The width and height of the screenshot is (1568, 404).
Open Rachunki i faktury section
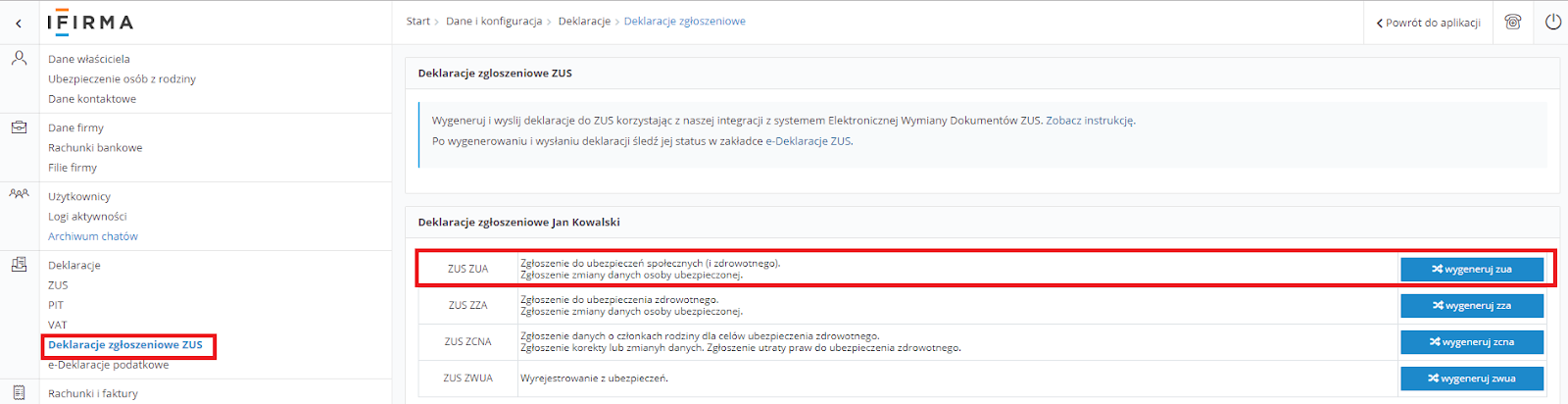point(93,393)
